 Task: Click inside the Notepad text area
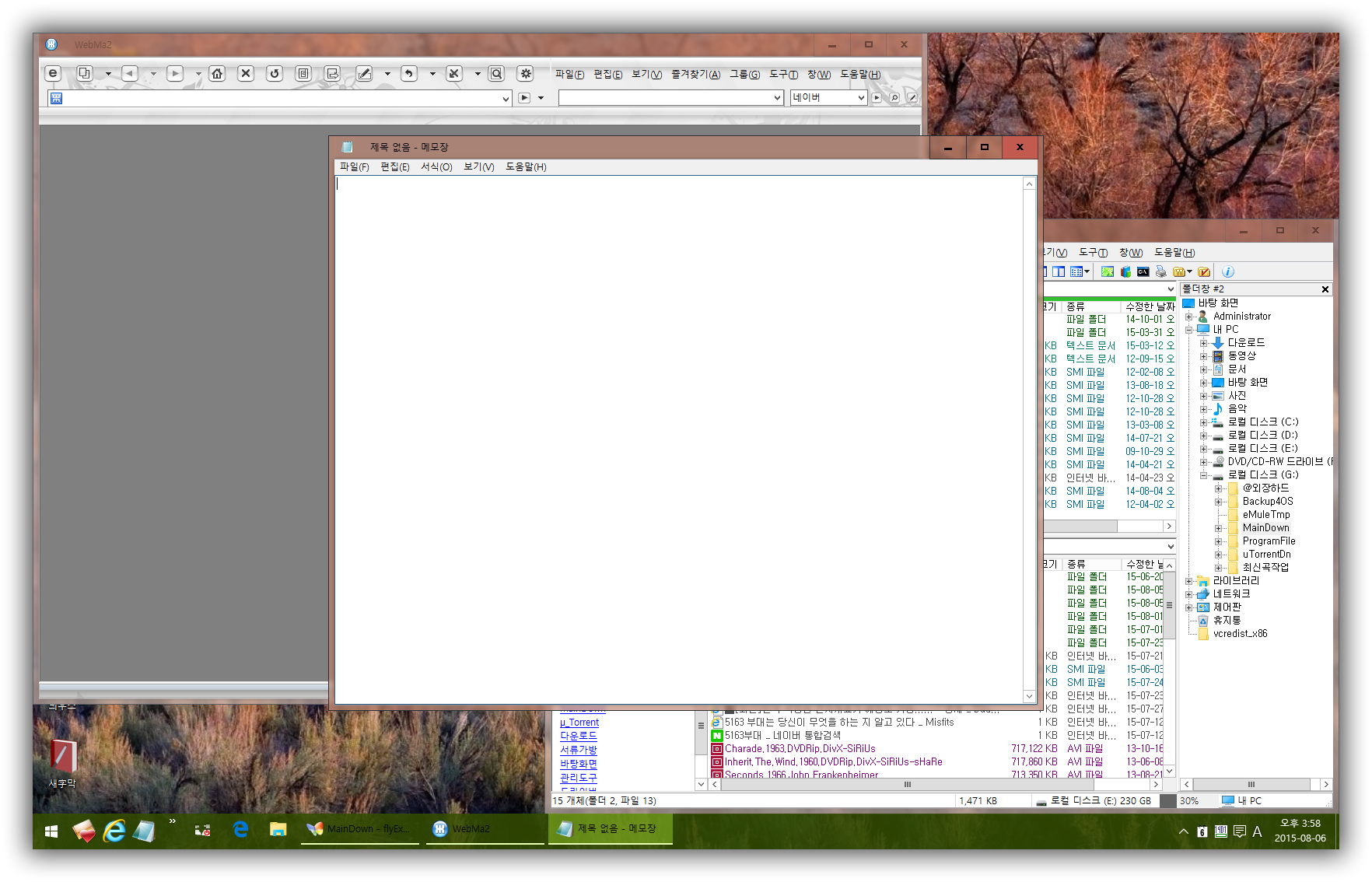coord(679,439)
